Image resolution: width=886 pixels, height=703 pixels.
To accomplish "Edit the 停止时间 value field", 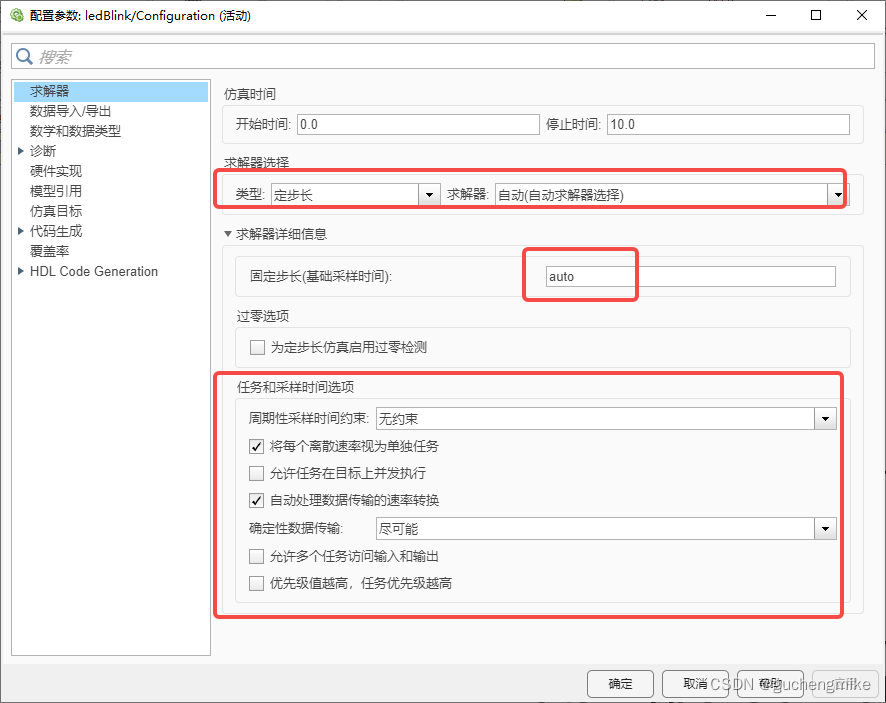I will coord(720,123).
